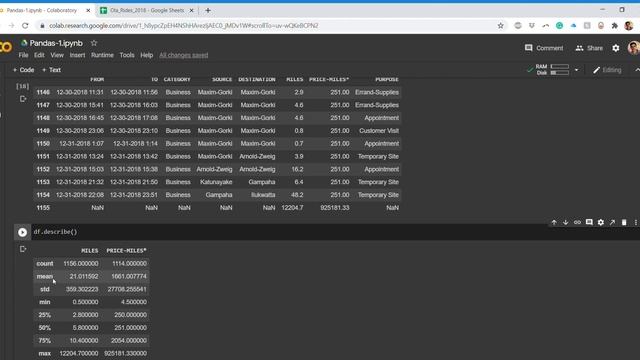Close the Pandas-1.ipynb tab
Viewport: 640px width, 360px height.
[88, 11]
